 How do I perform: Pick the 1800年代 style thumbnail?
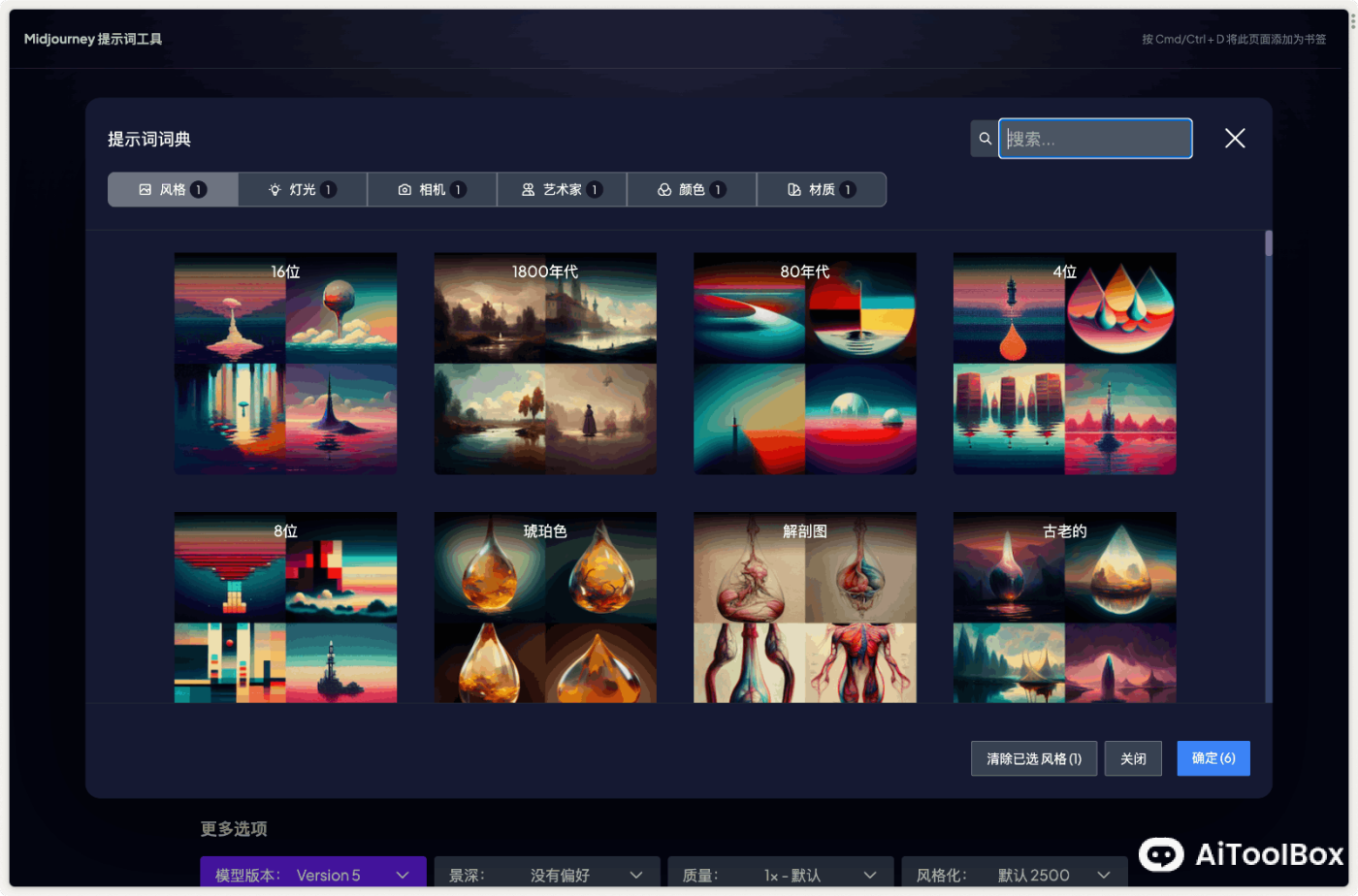point(545,364)
